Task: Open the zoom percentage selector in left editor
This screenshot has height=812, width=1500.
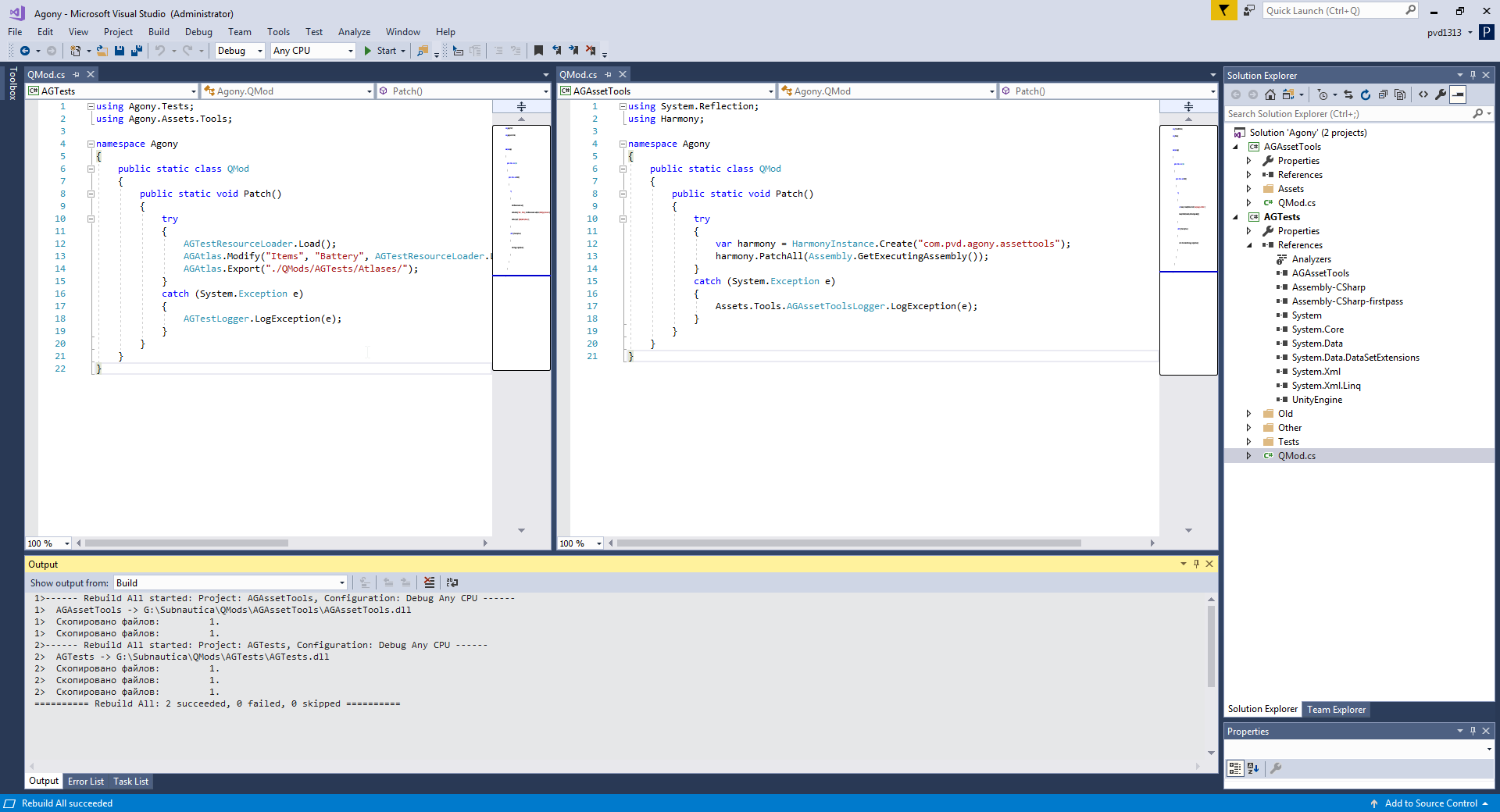Action: [47, 543]
